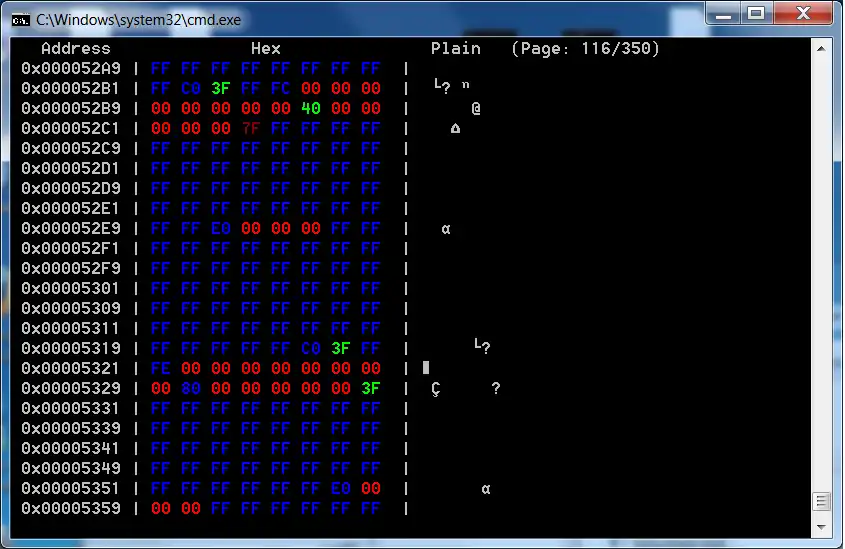The width and height of the screenshot is (845, 549).
Task: Click the house glyph in row 0x000052C1
Action: pyautogui.click(x=455, y=128)
